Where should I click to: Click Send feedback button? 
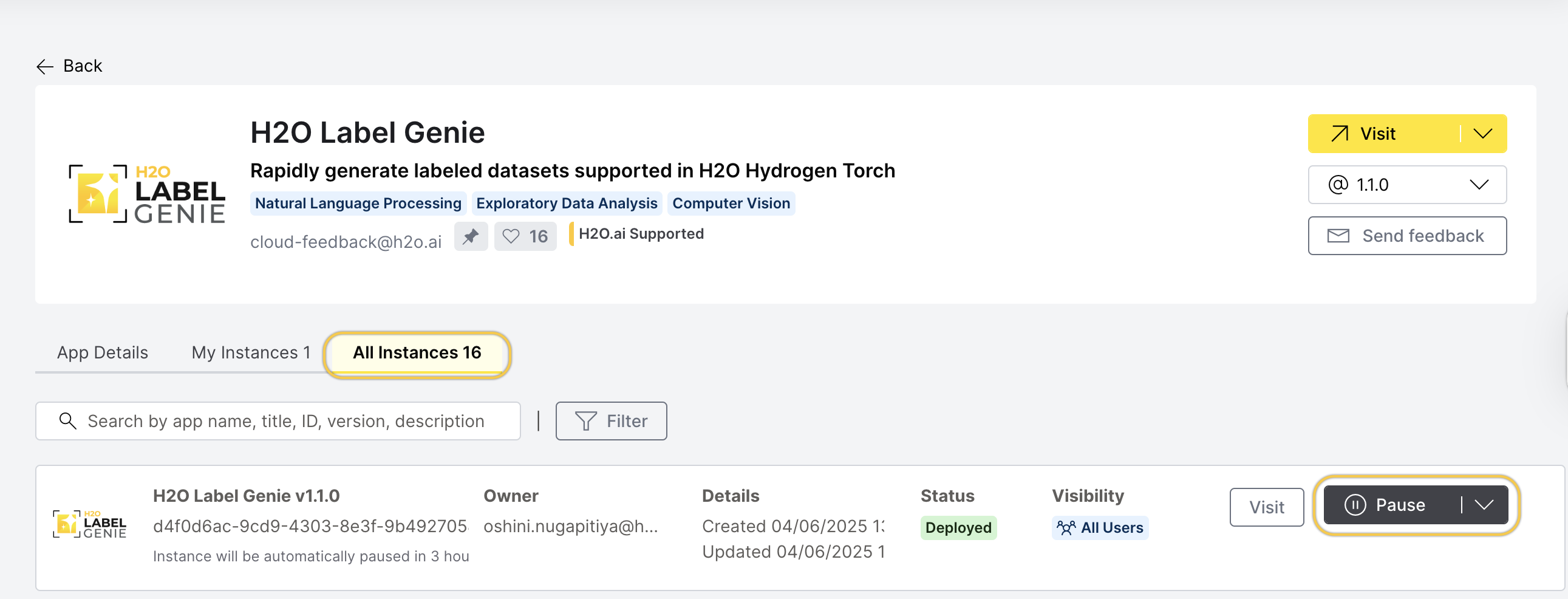click(1406, 236)
